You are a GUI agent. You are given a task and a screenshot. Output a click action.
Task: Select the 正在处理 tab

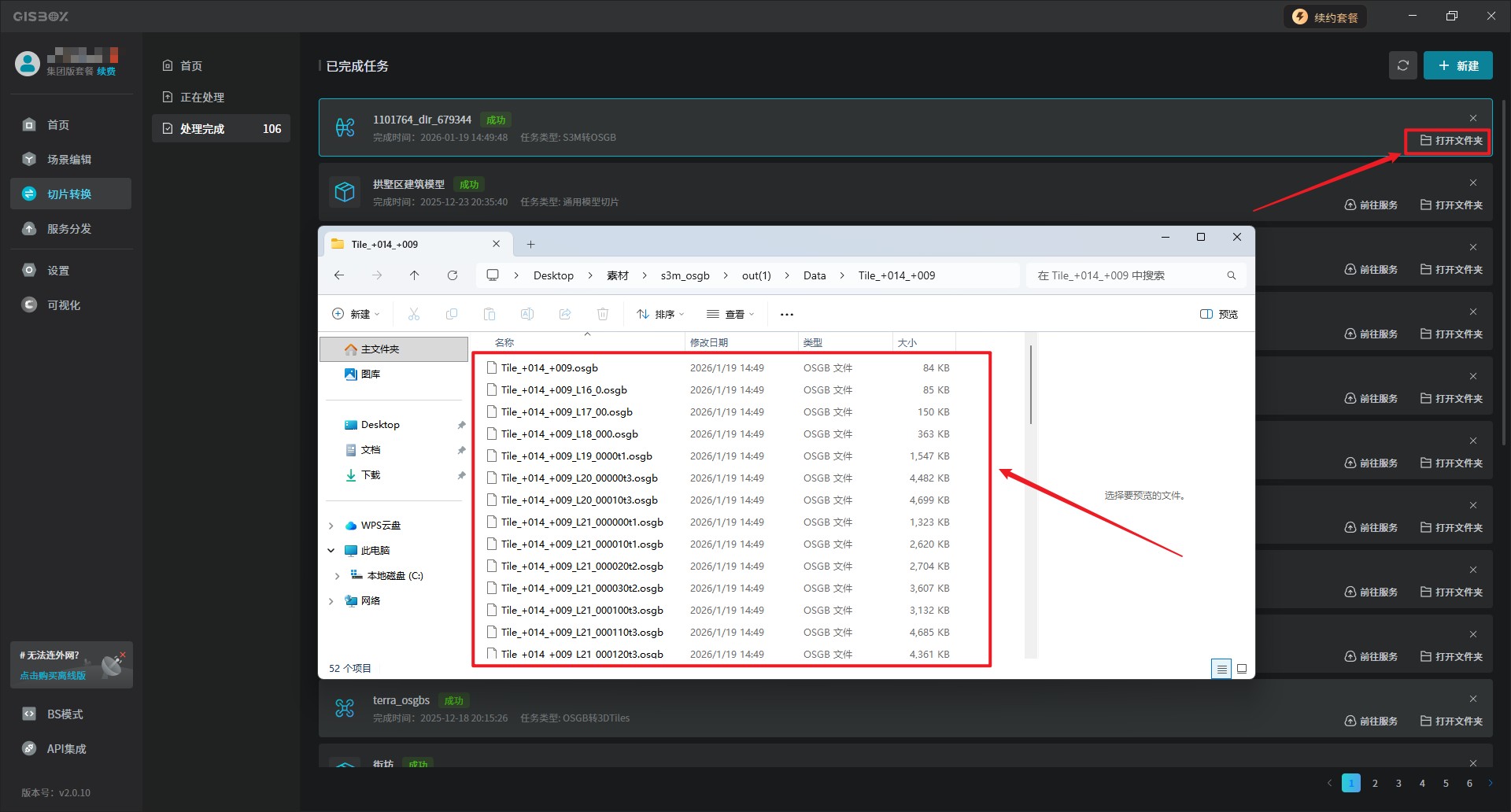pyautogui.click(x=202, y=98)
